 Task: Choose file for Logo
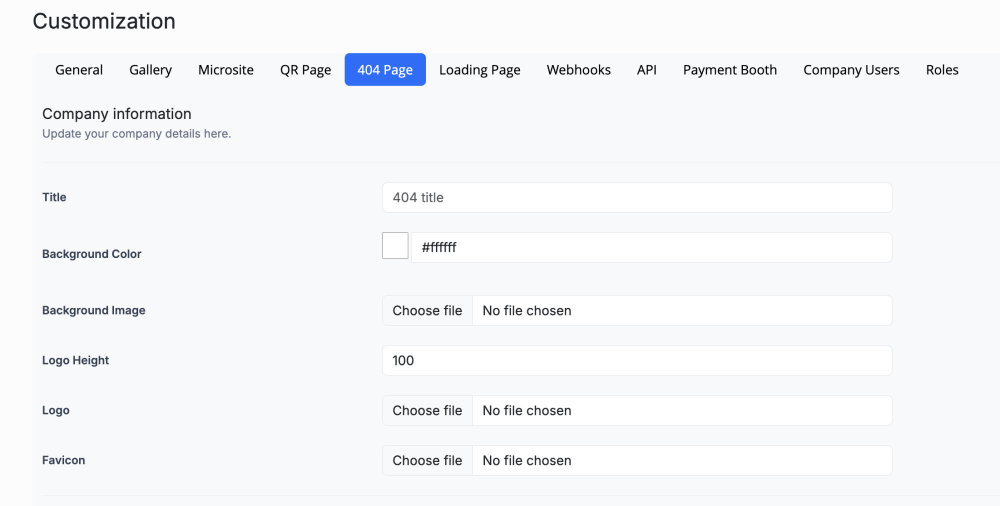click(427, 411)
